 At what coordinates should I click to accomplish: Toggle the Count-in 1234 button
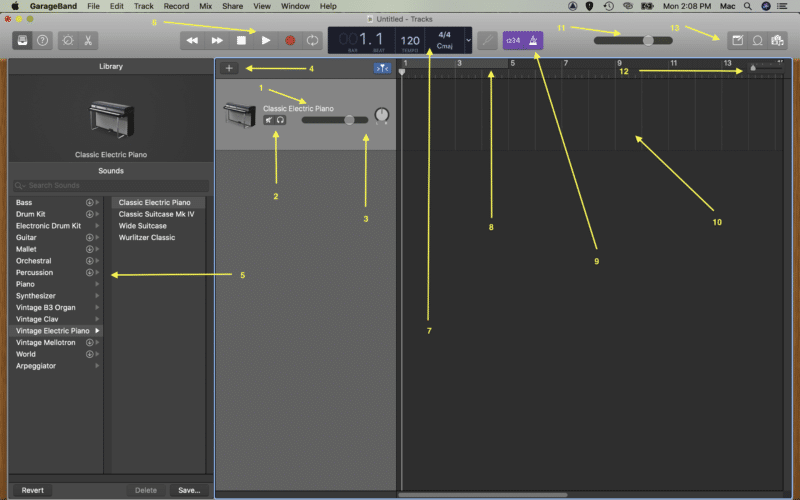(x=513, y=40)
